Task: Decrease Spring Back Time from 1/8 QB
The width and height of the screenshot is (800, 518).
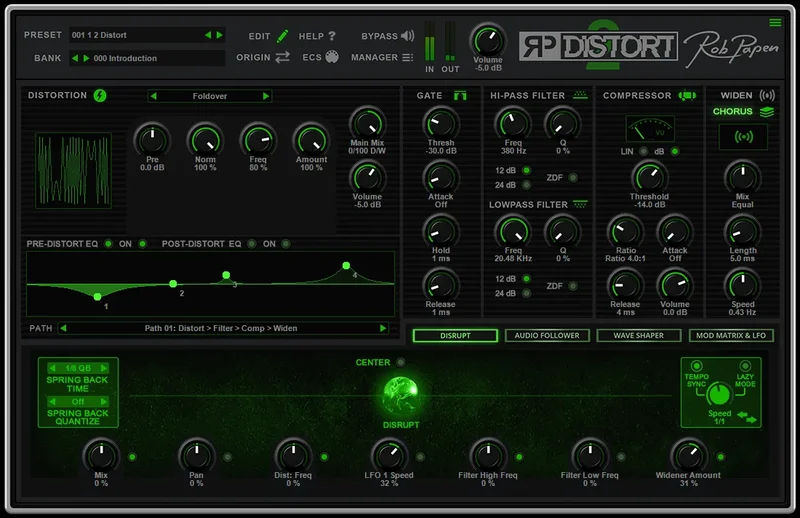Action: coord(52,368)
